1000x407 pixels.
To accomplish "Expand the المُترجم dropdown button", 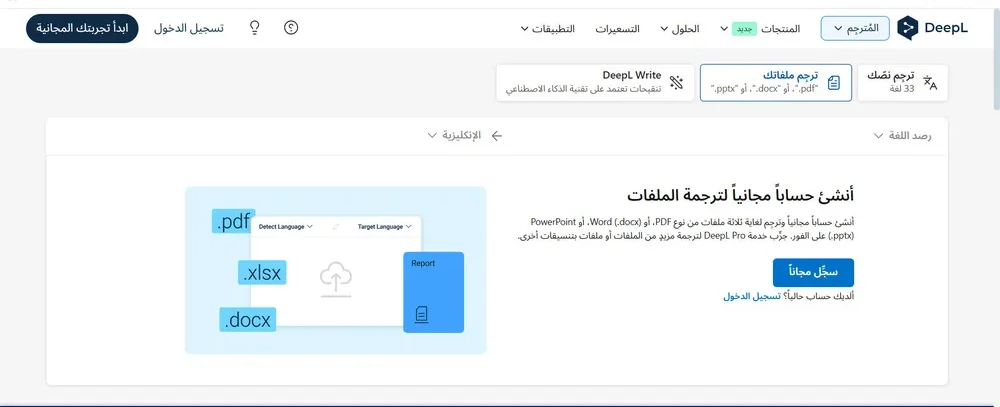I will tap(854, 28).
